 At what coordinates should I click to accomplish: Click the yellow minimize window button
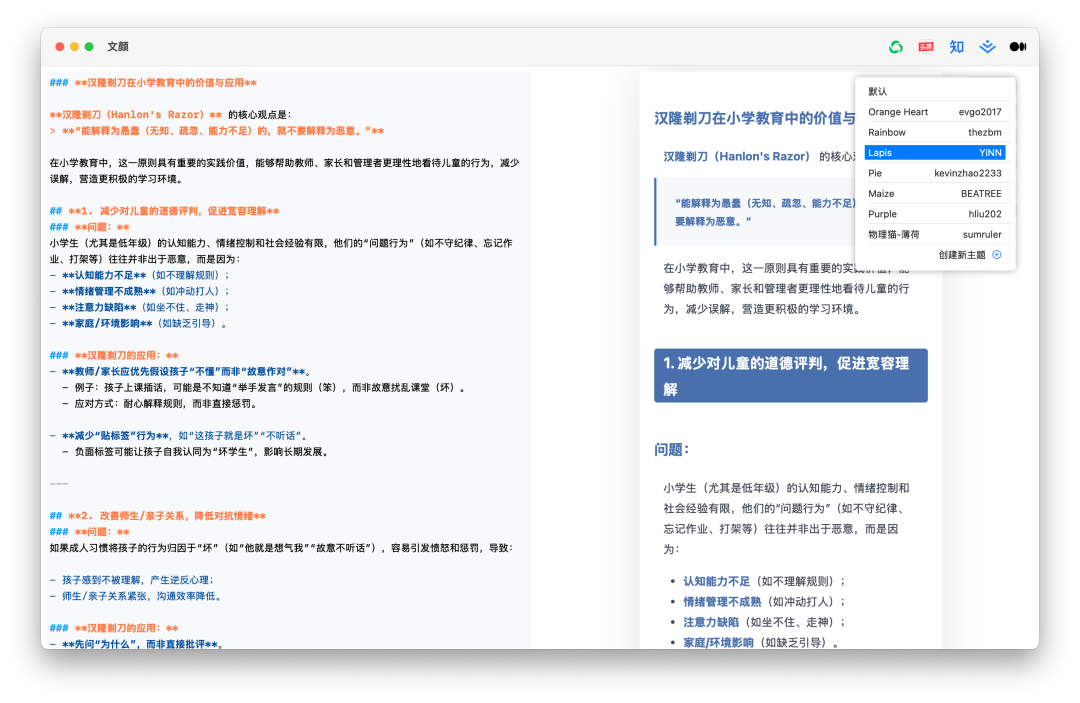74,47
